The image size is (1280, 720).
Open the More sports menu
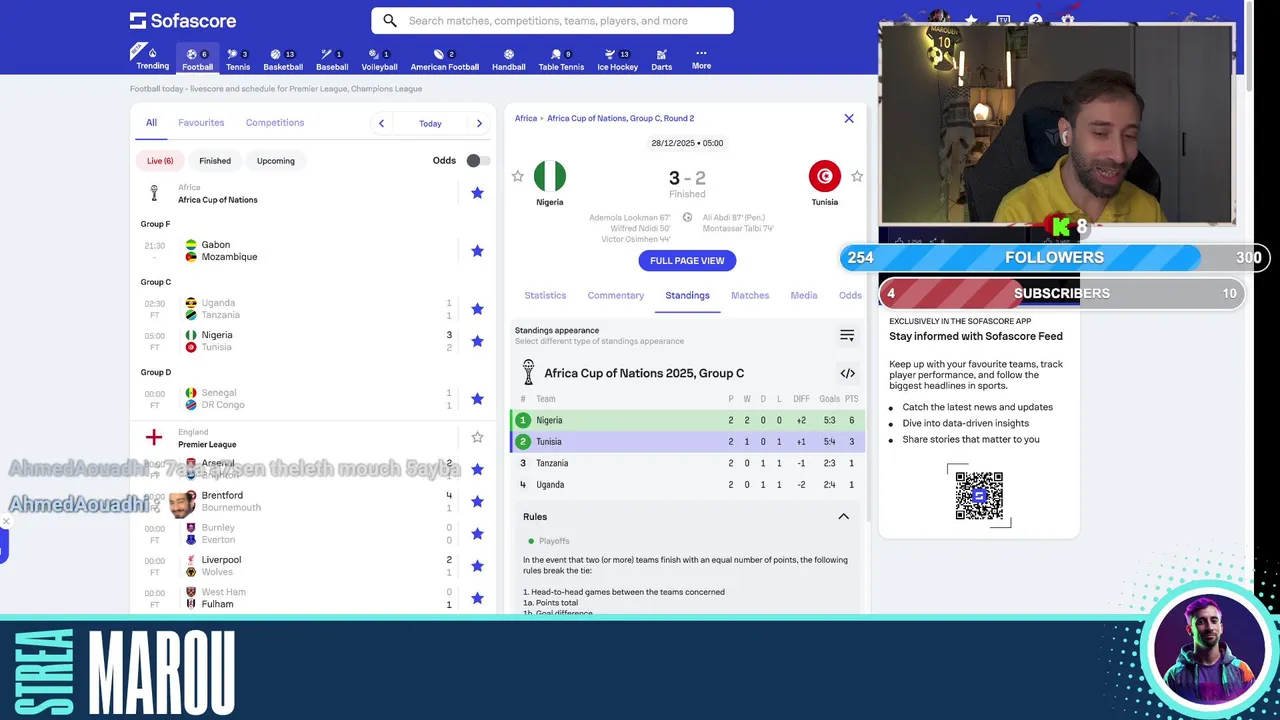(701, 59)
